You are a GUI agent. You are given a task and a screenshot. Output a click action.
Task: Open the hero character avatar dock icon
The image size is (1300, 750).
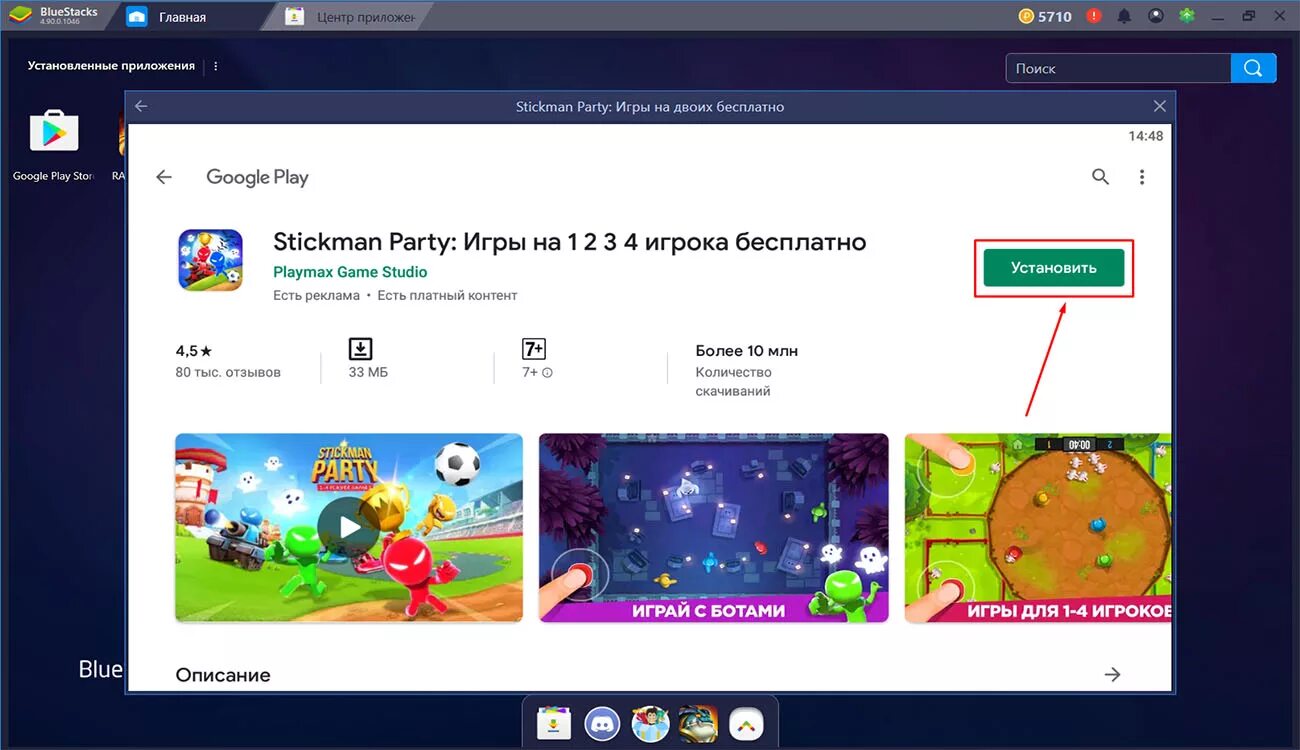click(x=650, y=723)
